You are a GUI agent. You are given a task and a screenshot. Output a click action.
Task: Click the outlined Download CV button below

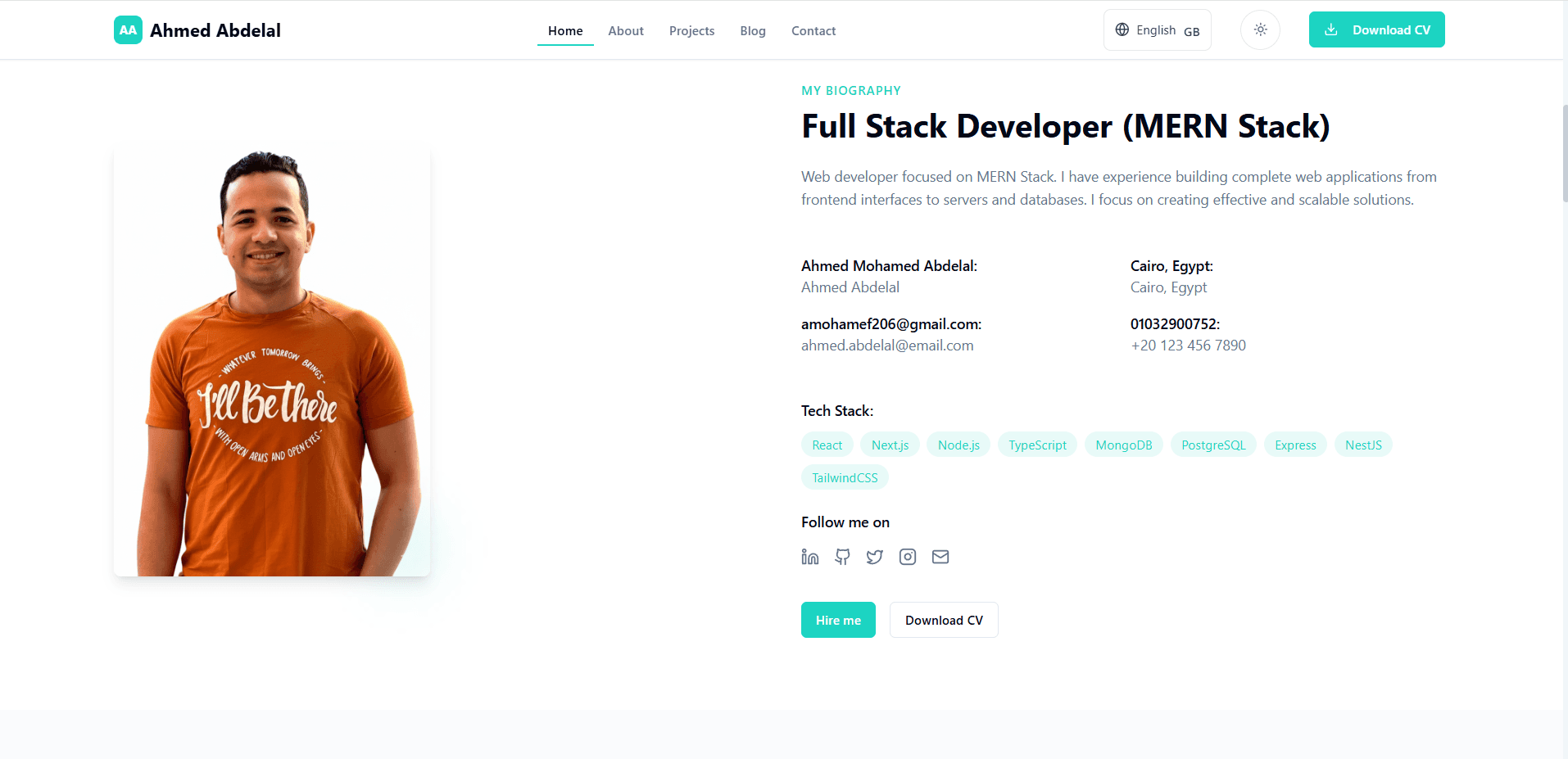click(944, 620)
